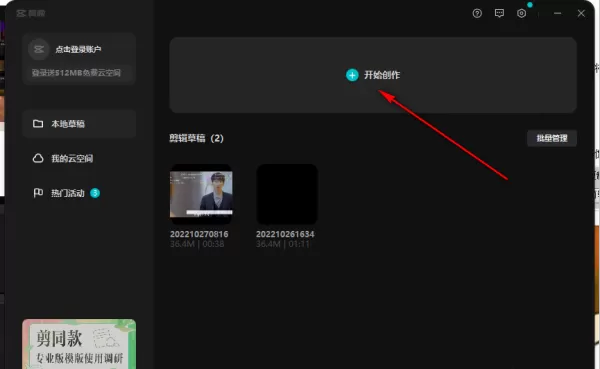Viewport: 600px width, 369px height.
Task: Click the flag icon beside 热门活动
Action: click(38, 193)
